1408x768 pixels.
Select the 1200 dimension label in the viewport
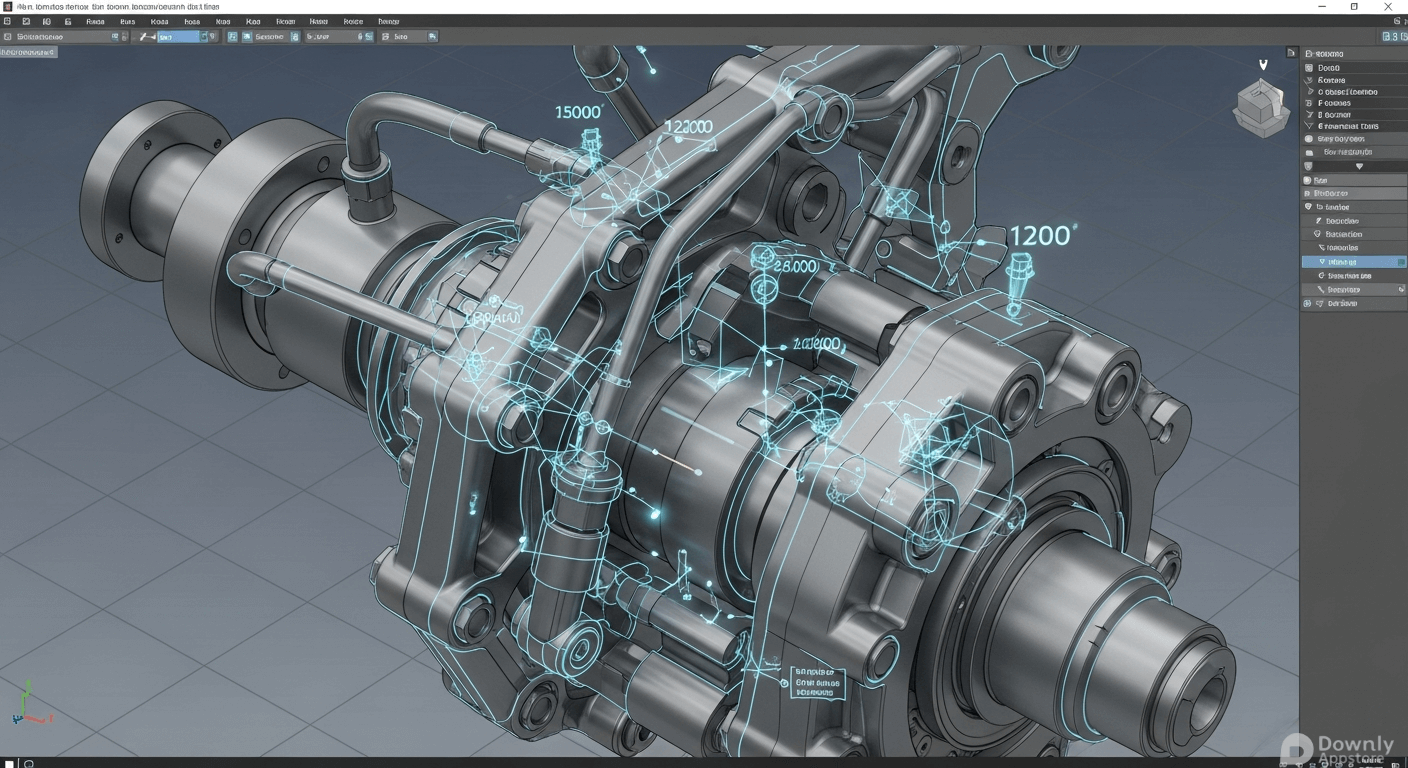1042,236
